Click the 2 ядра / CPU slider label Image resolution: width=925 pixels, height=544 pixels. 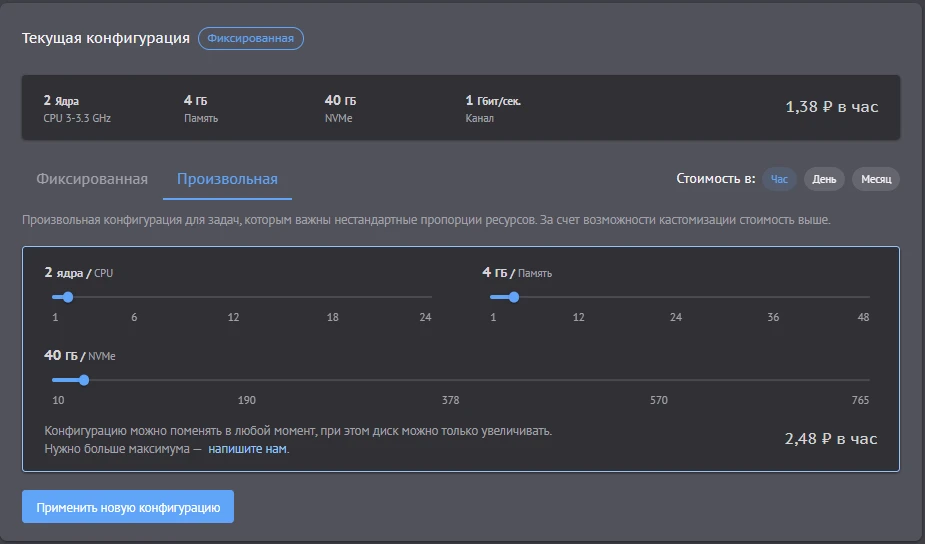pyautogui.click(x=78, y=273)
